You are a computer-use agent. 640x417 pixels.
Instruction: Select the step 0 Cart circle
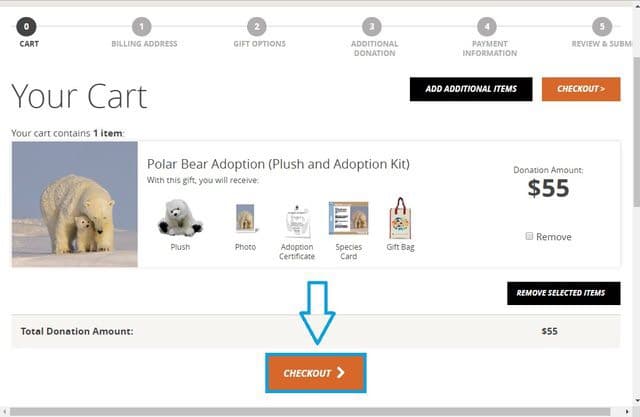pos(26,27)
